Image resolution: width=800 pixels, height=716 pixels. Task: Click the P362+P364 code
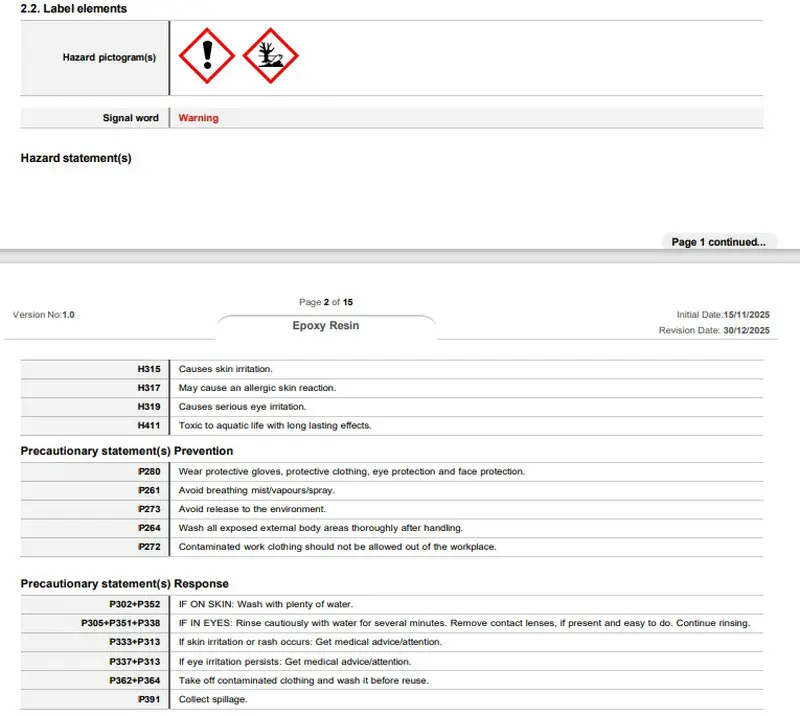(135, 681)
